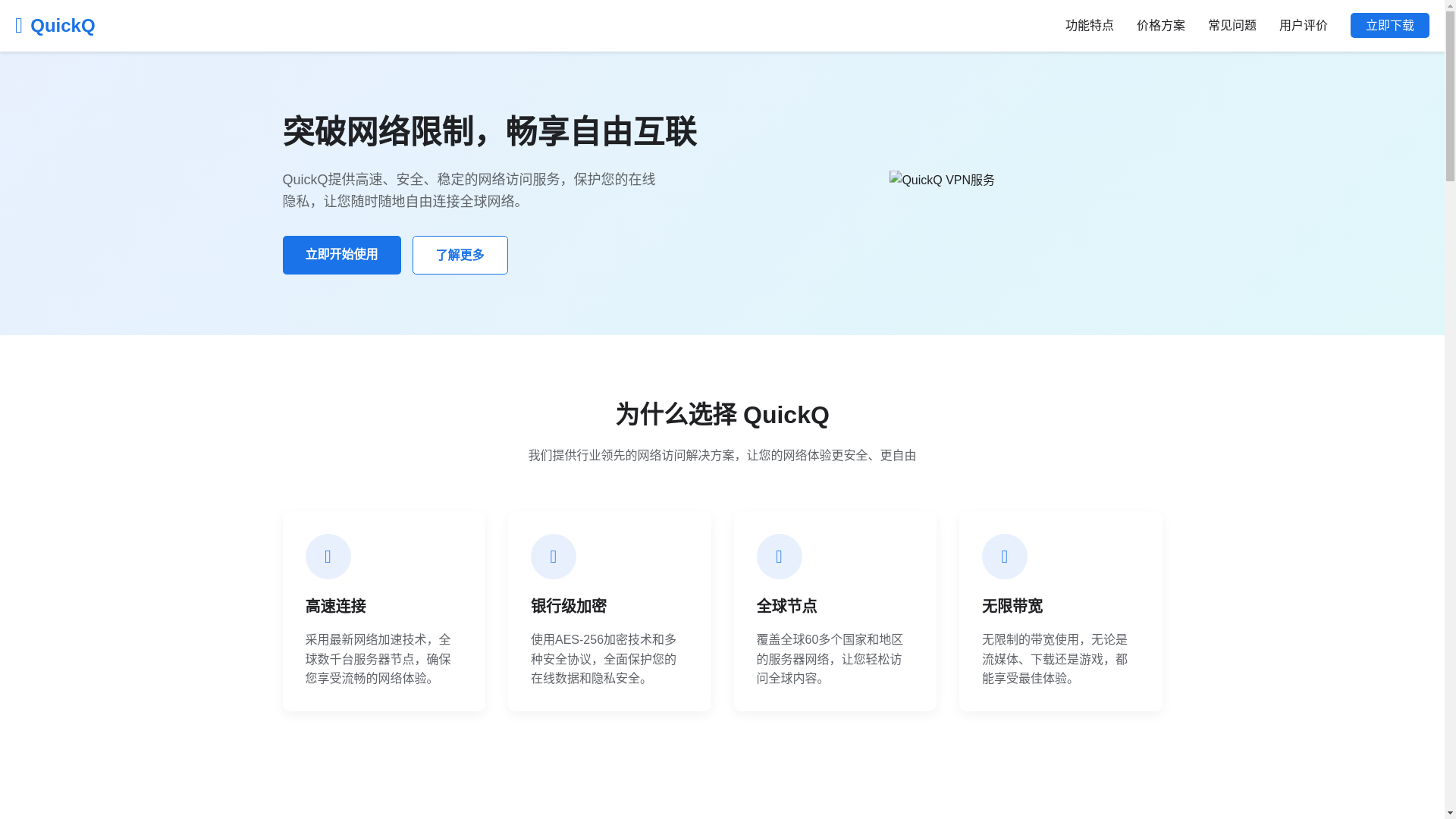Image resolution: width=1456 pixels, height=819 pixels.
Task: Open the 价格方案 navigation link
Action: pyautogui.click(x=1160, y=26)
